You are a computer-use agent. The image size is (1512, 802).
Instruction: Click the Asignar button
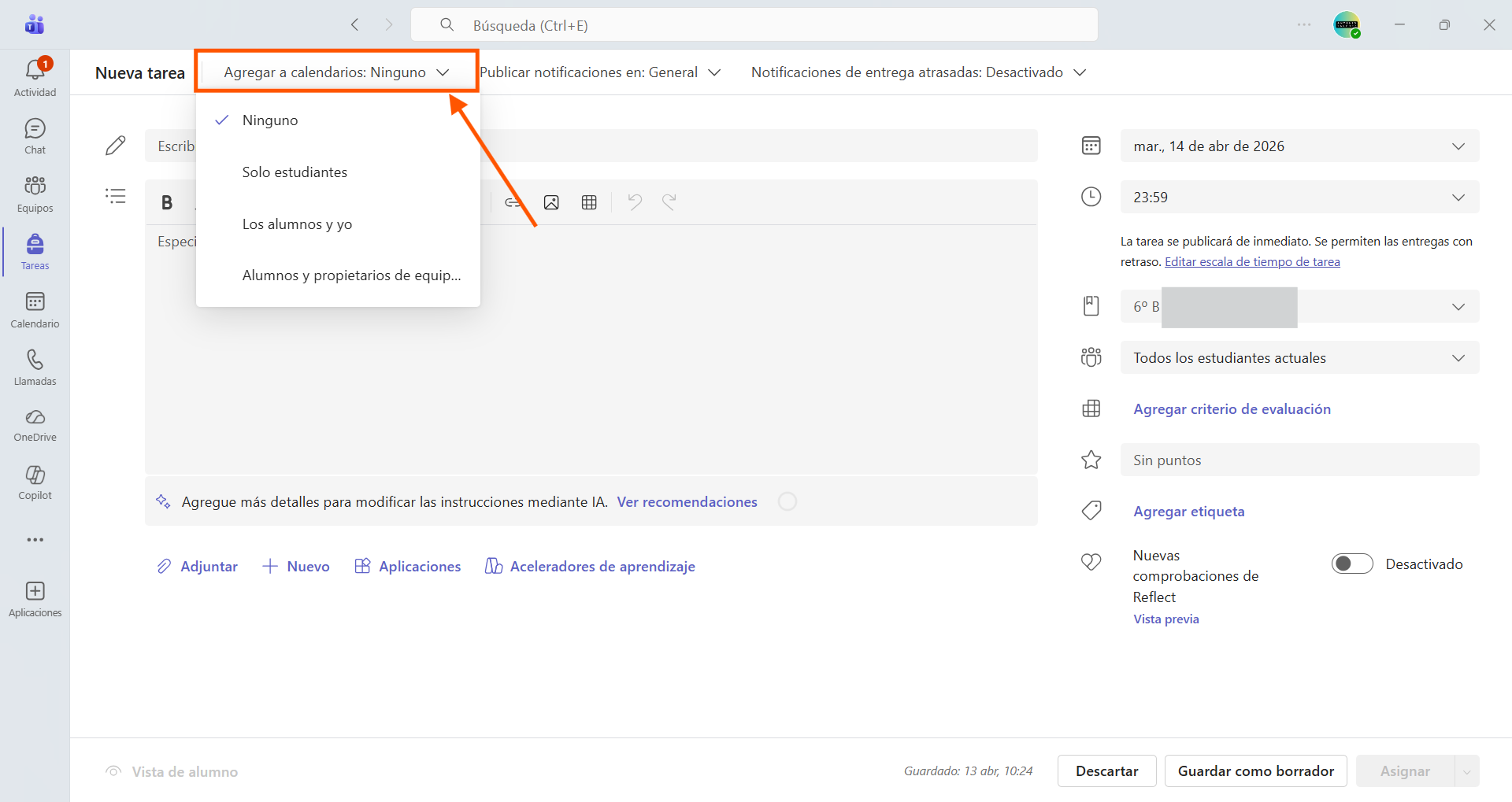coord(1405,771)
